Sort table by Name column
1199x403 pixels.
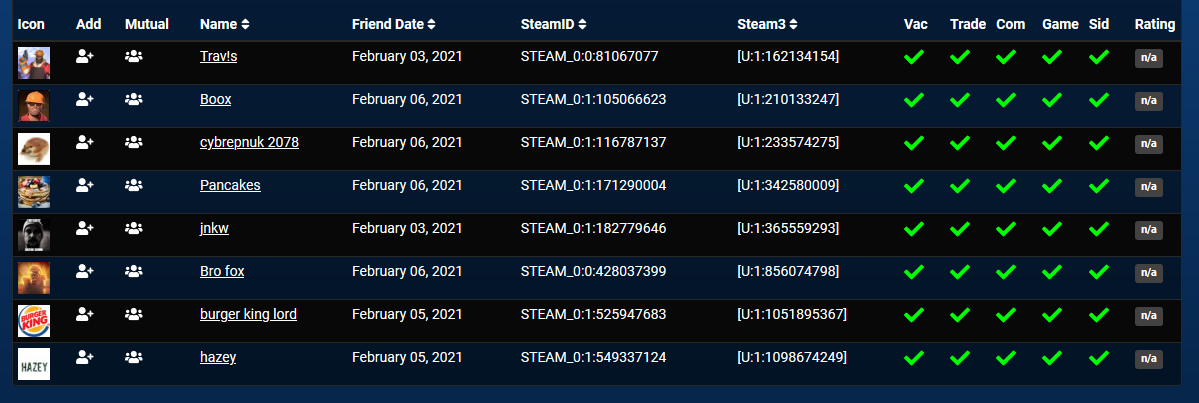click(224, 23)
